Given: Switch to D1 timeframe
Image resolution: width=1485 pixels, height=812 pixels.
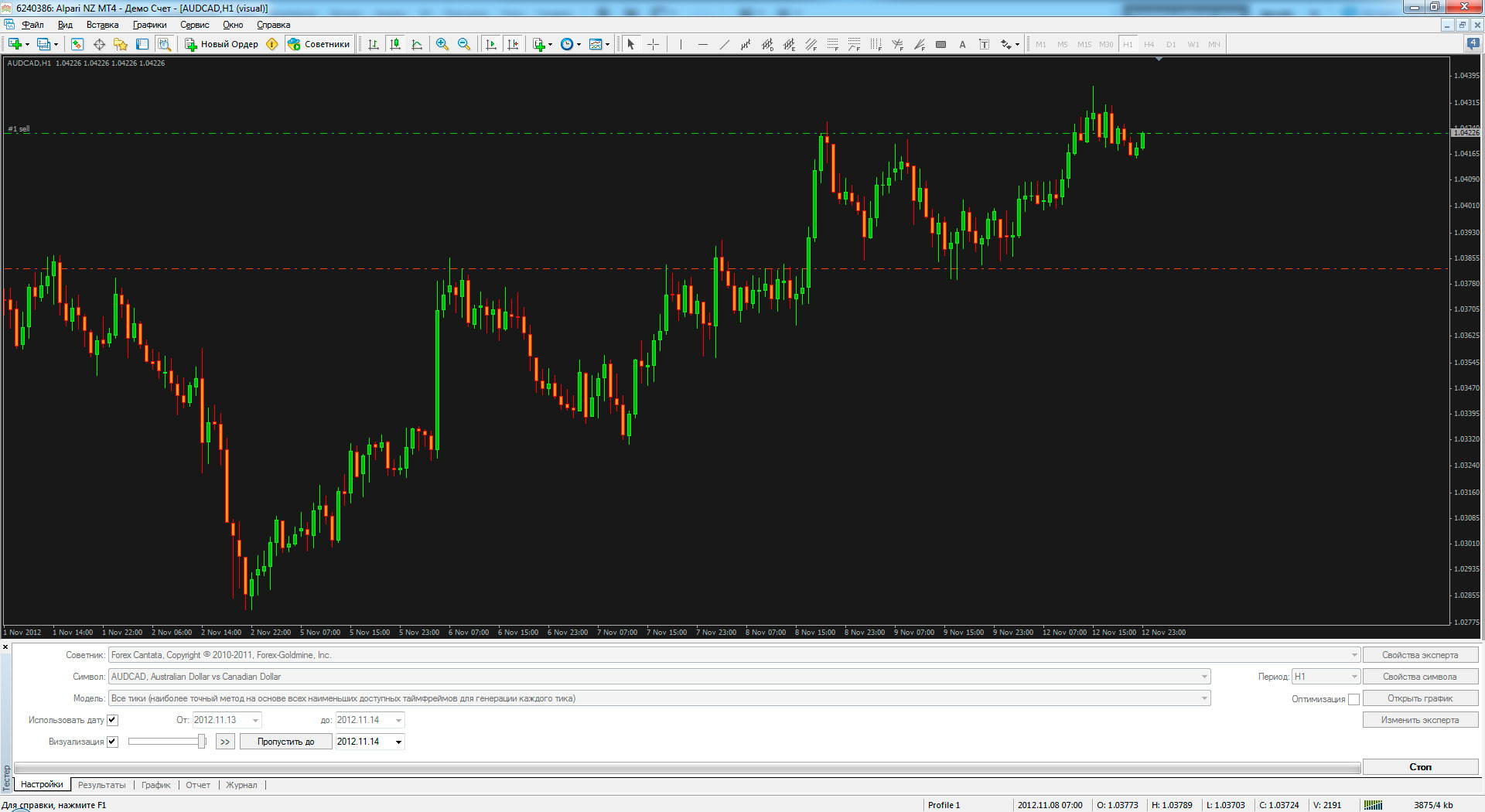Looking at the screenshot, I should click(x=1171, y=44).
